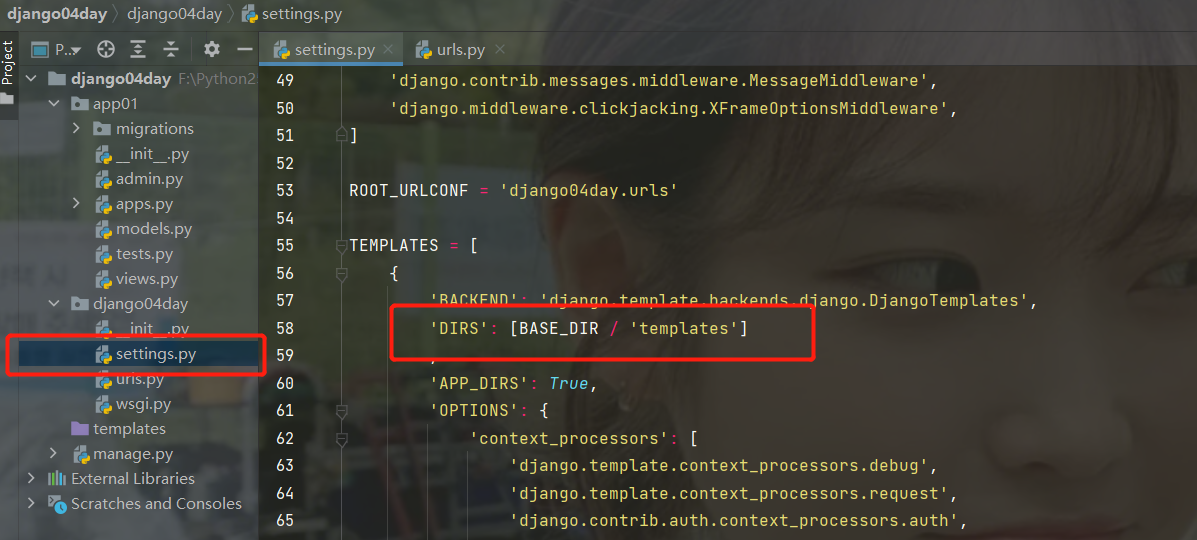This screenshot has height=540, width=1197.
Task: Click the Expand All icon in Project toolbar
Action: pos(138,50)
